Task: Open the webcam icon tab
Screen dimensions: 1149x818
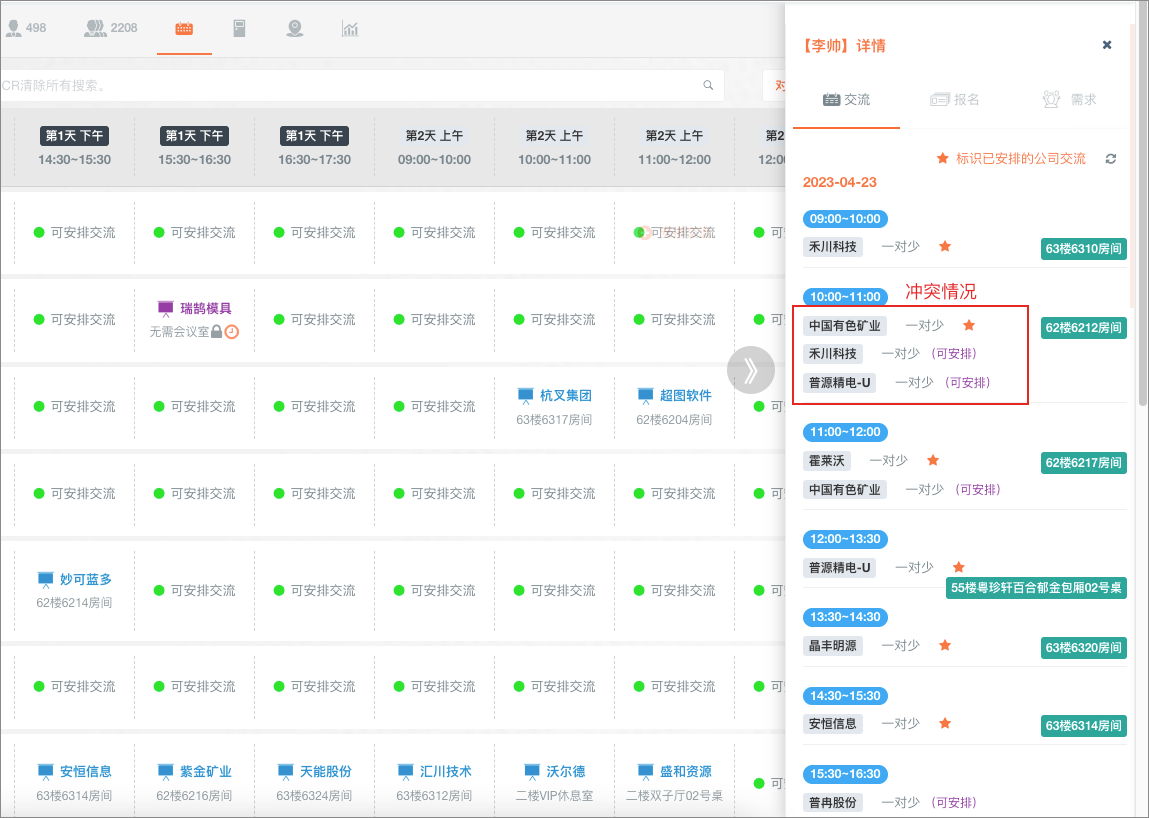Action: (295, 29)
